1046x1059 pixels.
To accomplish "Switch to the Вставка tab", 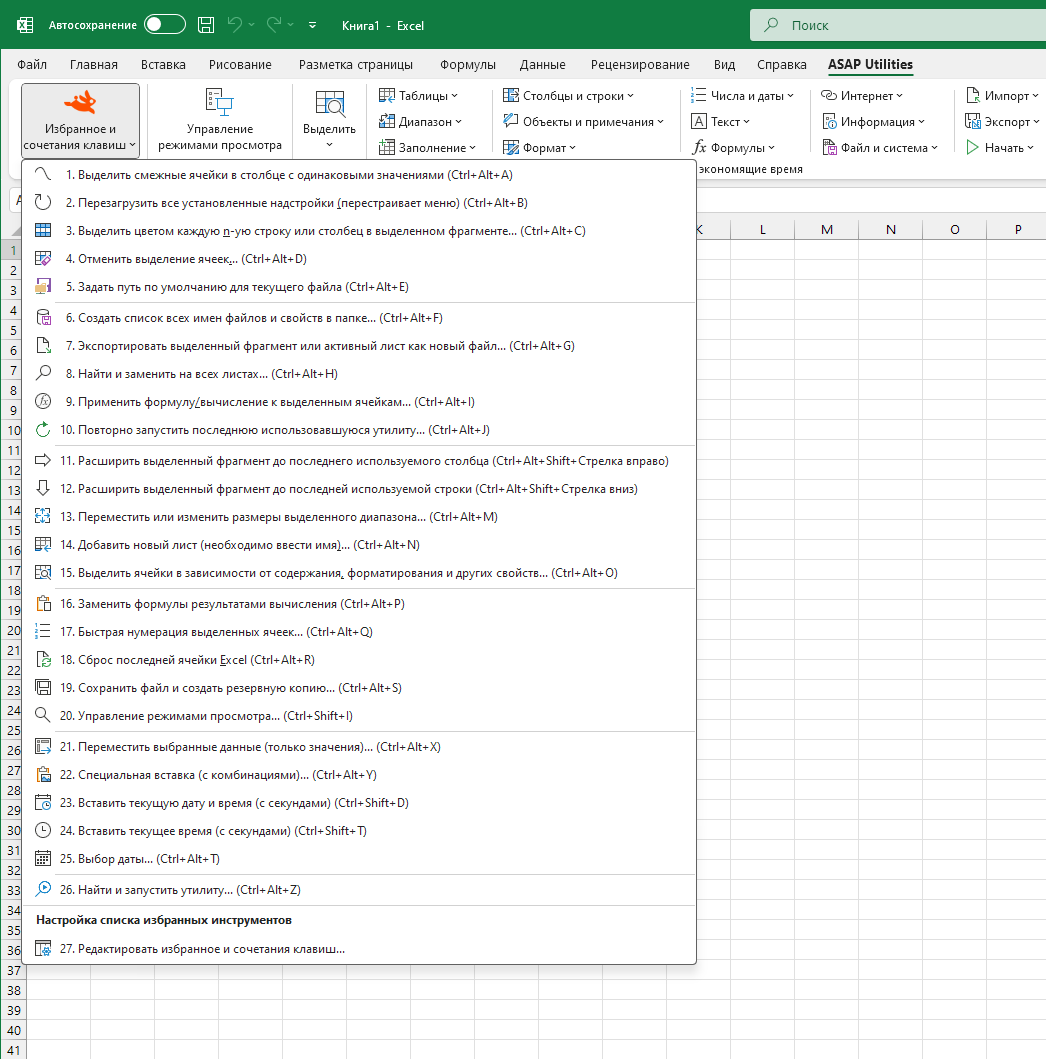I will pos(163,64).
